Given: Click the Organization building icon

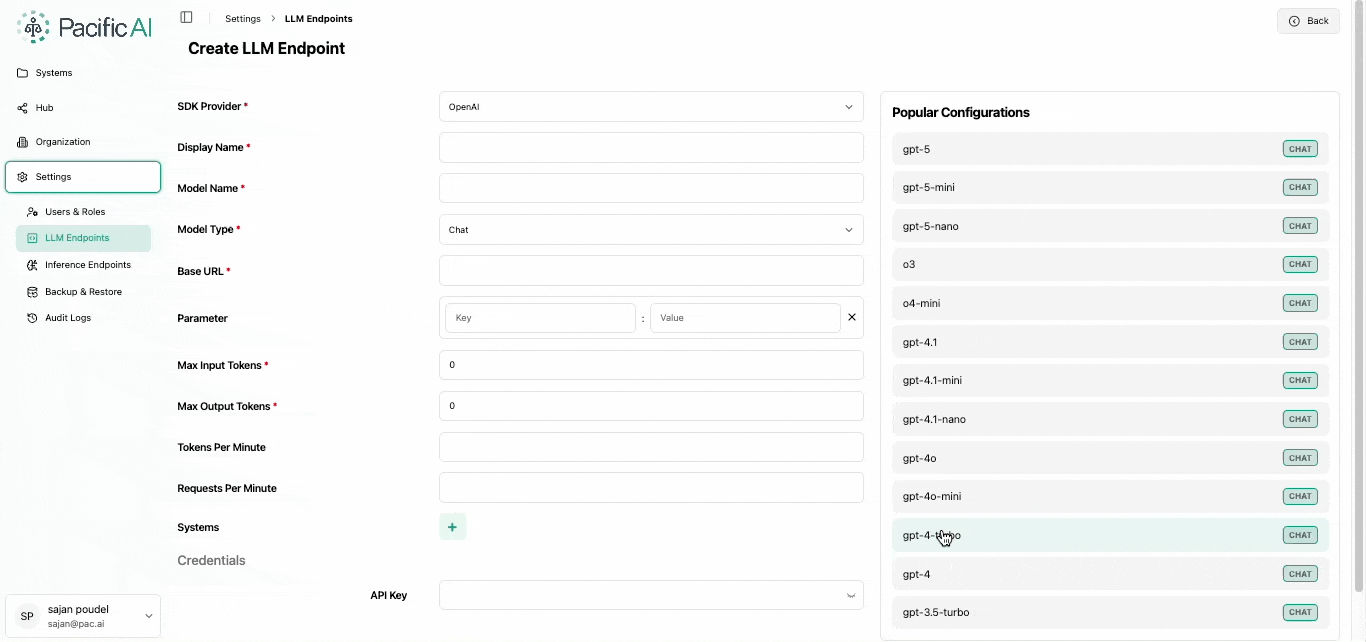Looking at the screenshot, I should pyautogui.click(x=21, y=141).
